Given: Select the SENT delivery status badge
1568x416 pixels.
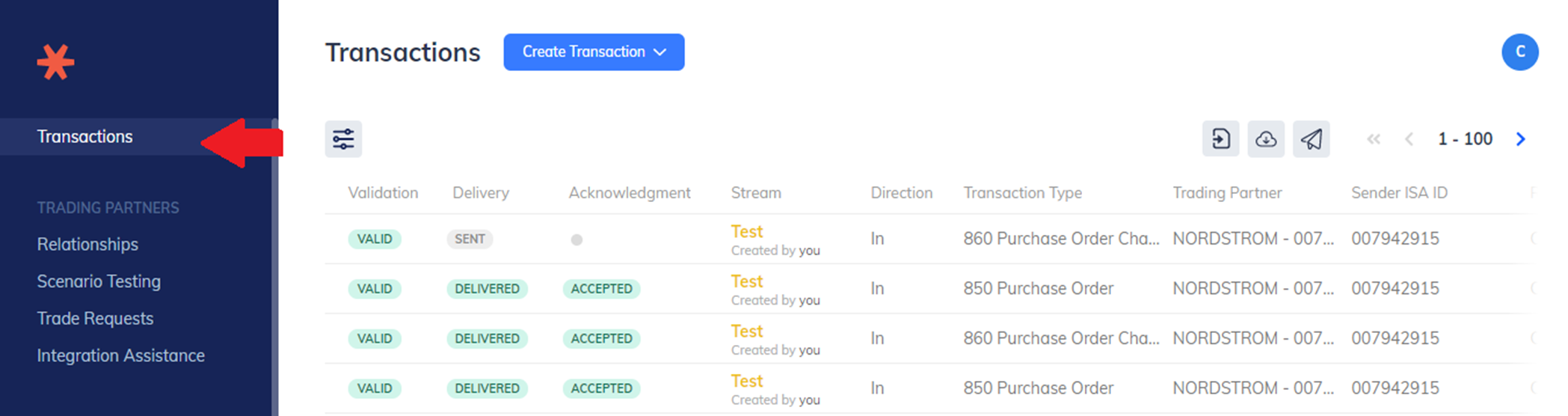Looking at the screenshot, I should click(x=470, y=239).
